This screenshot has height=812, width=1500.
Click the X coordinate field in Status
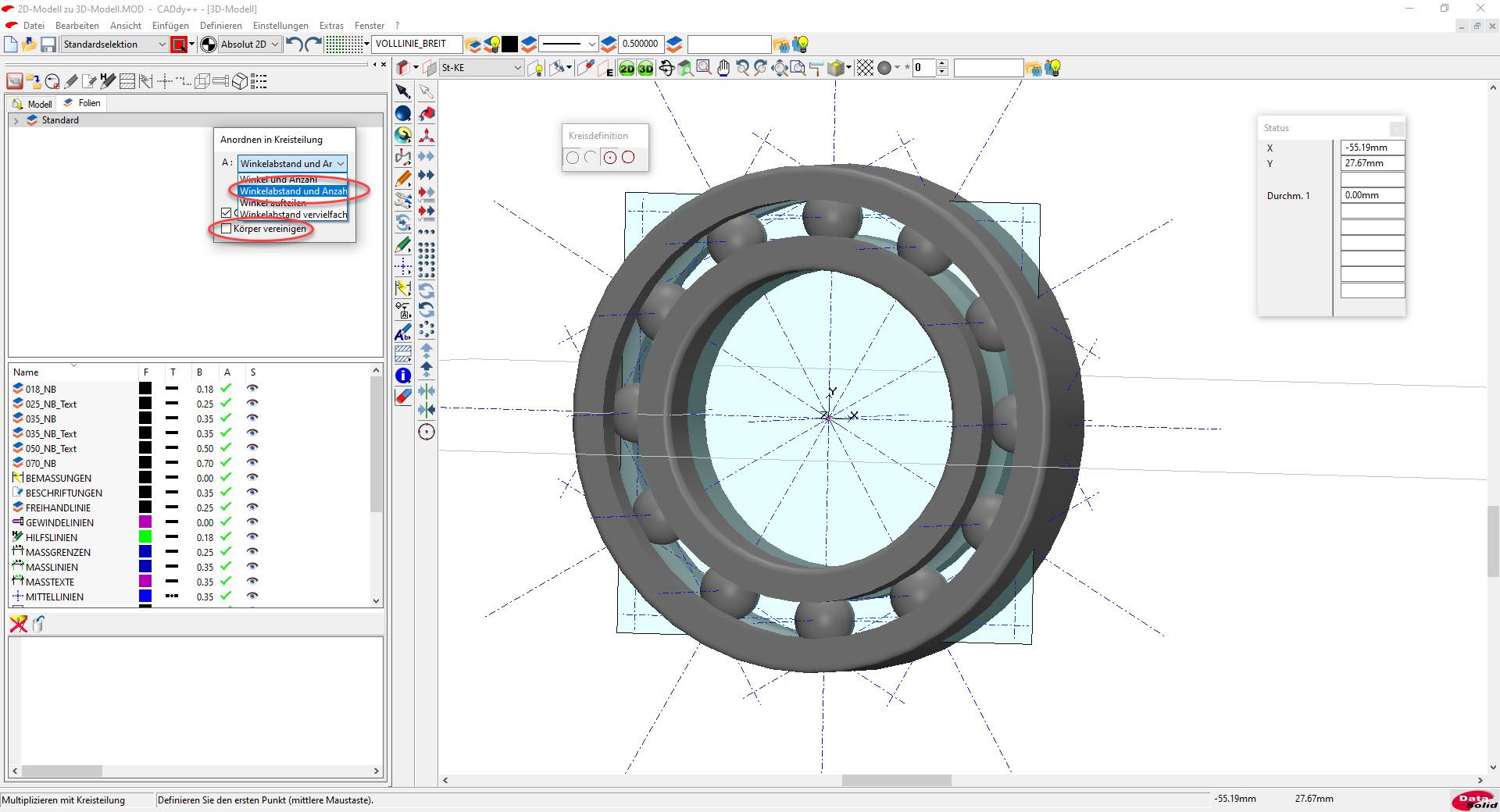pyautogui.click(x=1372, y=148)
